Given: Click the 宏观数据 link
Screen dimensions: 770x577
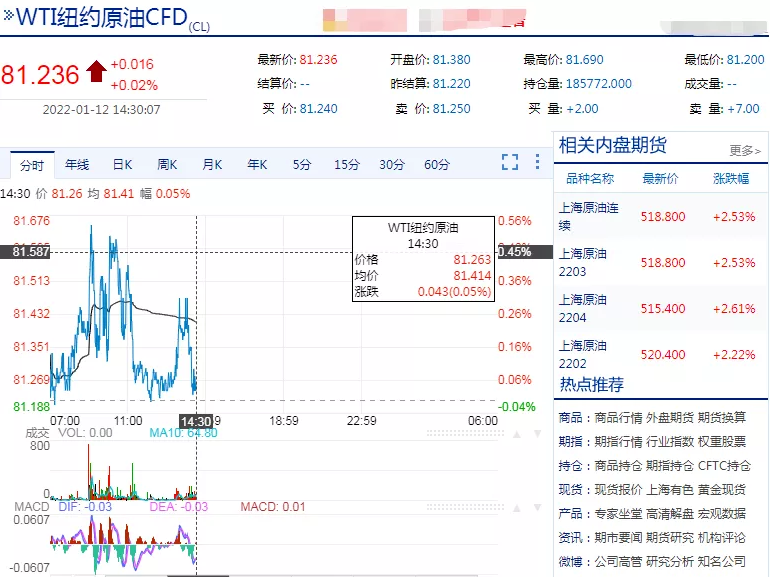Looking at the screenshot, I should [722, 514].
